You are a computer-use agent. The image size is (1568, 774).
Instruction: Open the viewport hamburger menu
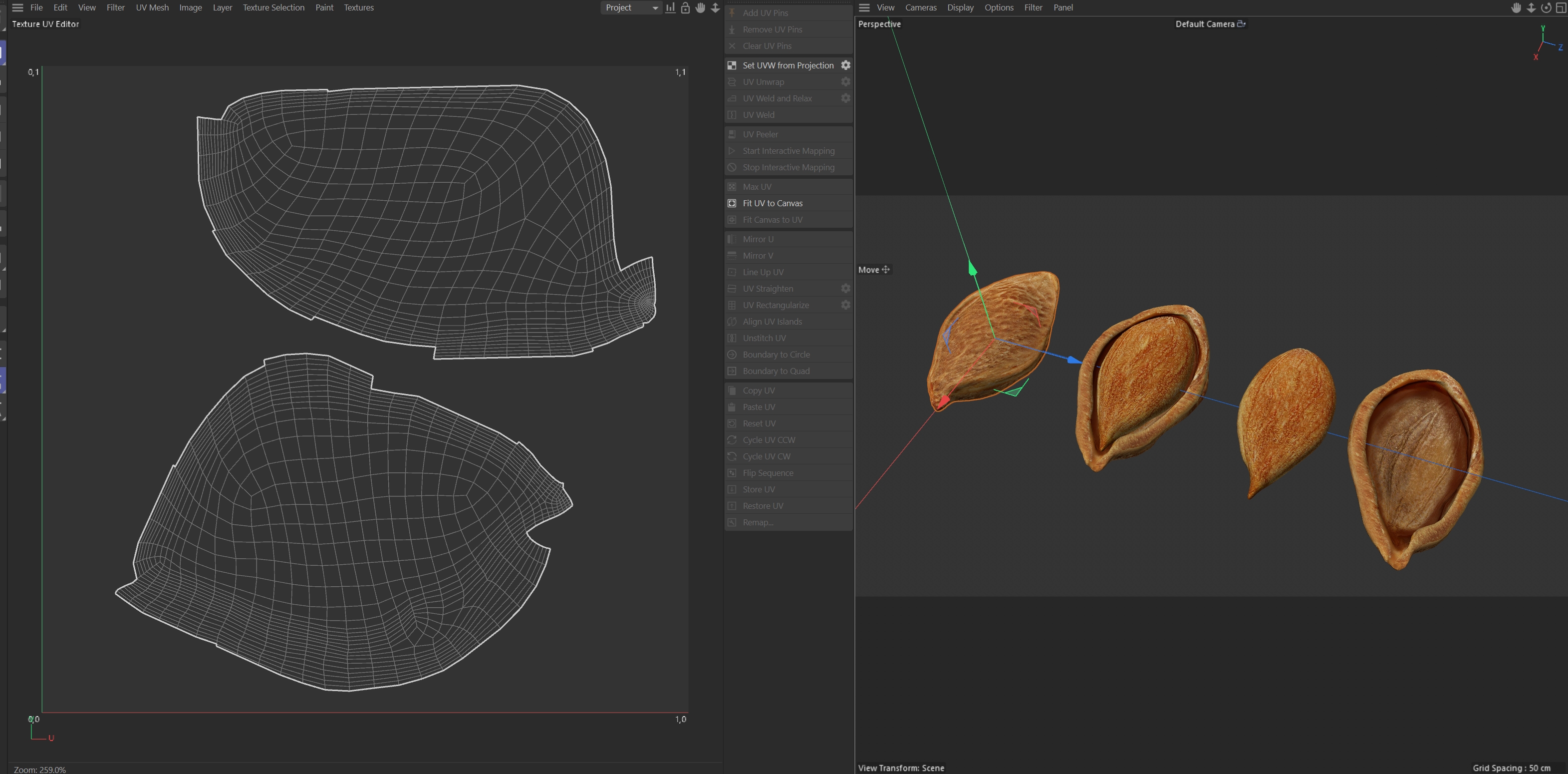point(864,8)
